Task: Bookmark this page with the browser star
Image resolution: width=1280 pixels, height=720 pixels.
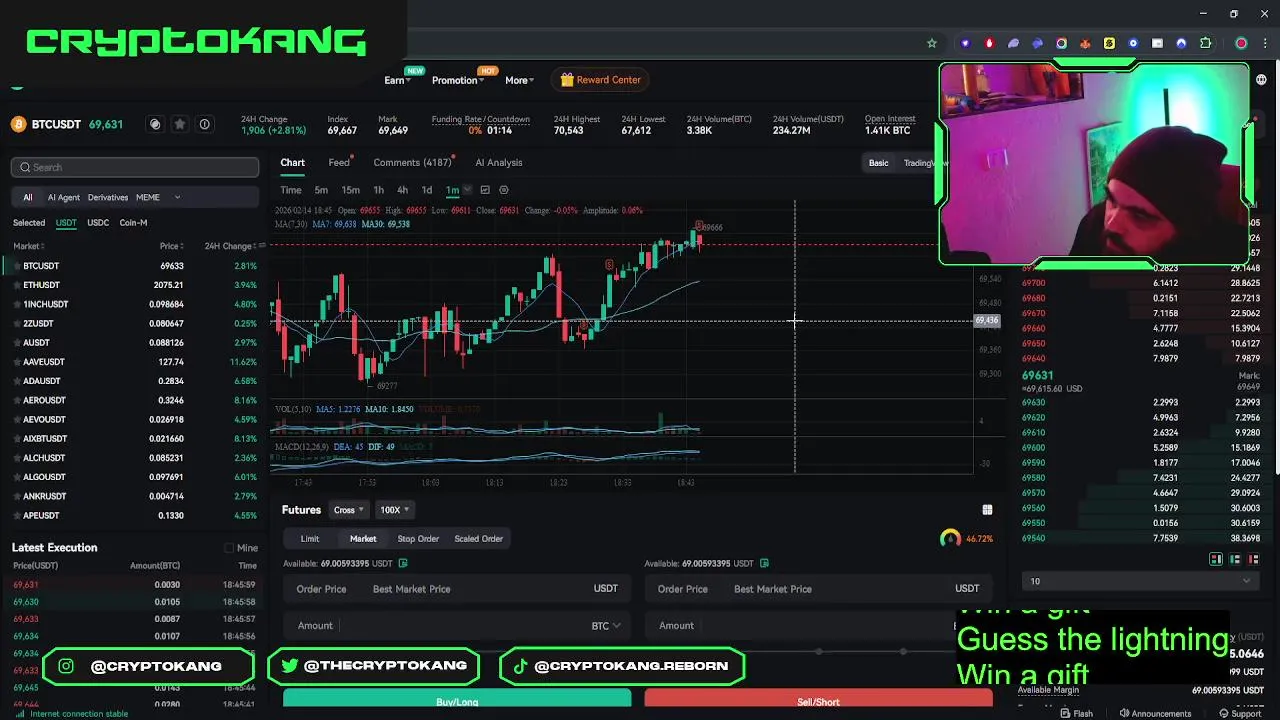Action: [932, 43]
